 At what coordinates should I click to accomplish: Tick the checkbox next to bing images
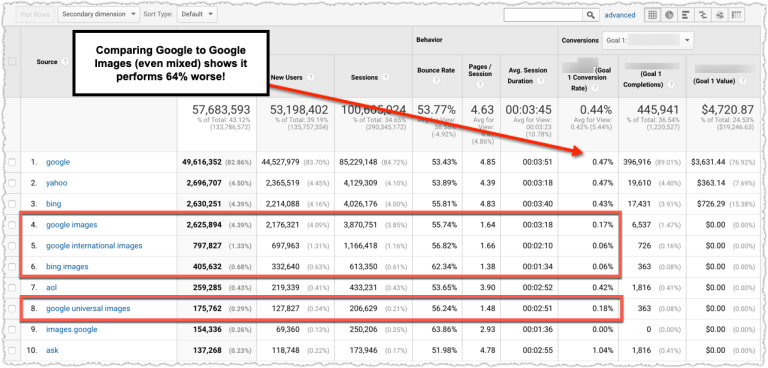(x=12, y=267)
